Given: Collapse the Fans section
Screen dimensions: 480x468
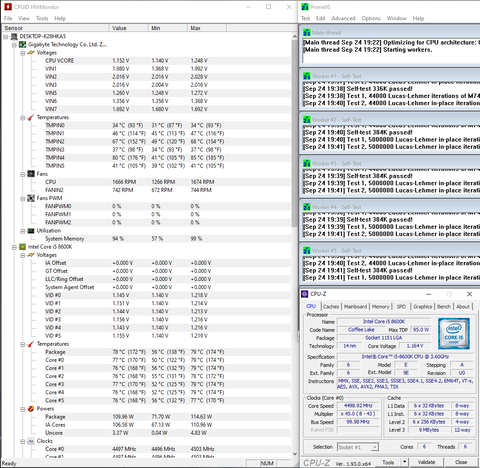Looking at the screenshot, I should coord(22,174).
